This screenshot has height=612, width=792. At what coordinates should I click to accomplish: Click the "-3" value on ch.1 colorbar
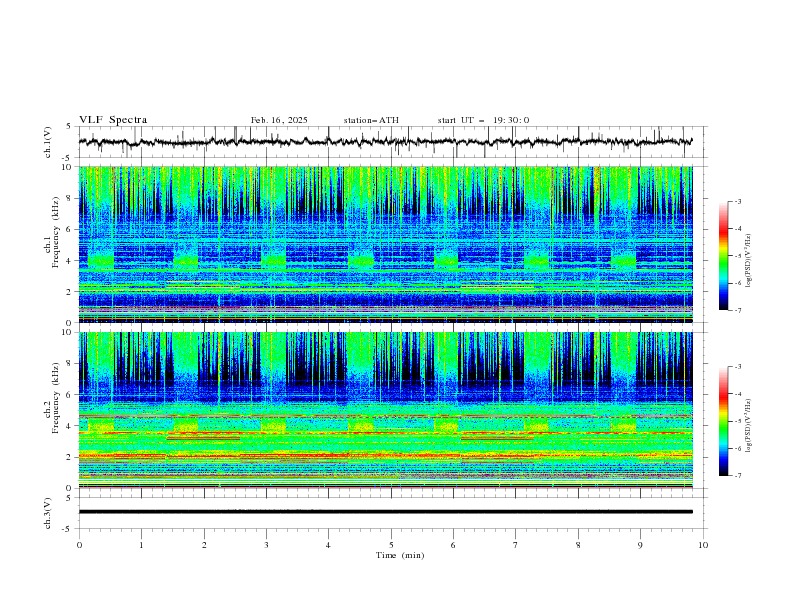(737, 201)
